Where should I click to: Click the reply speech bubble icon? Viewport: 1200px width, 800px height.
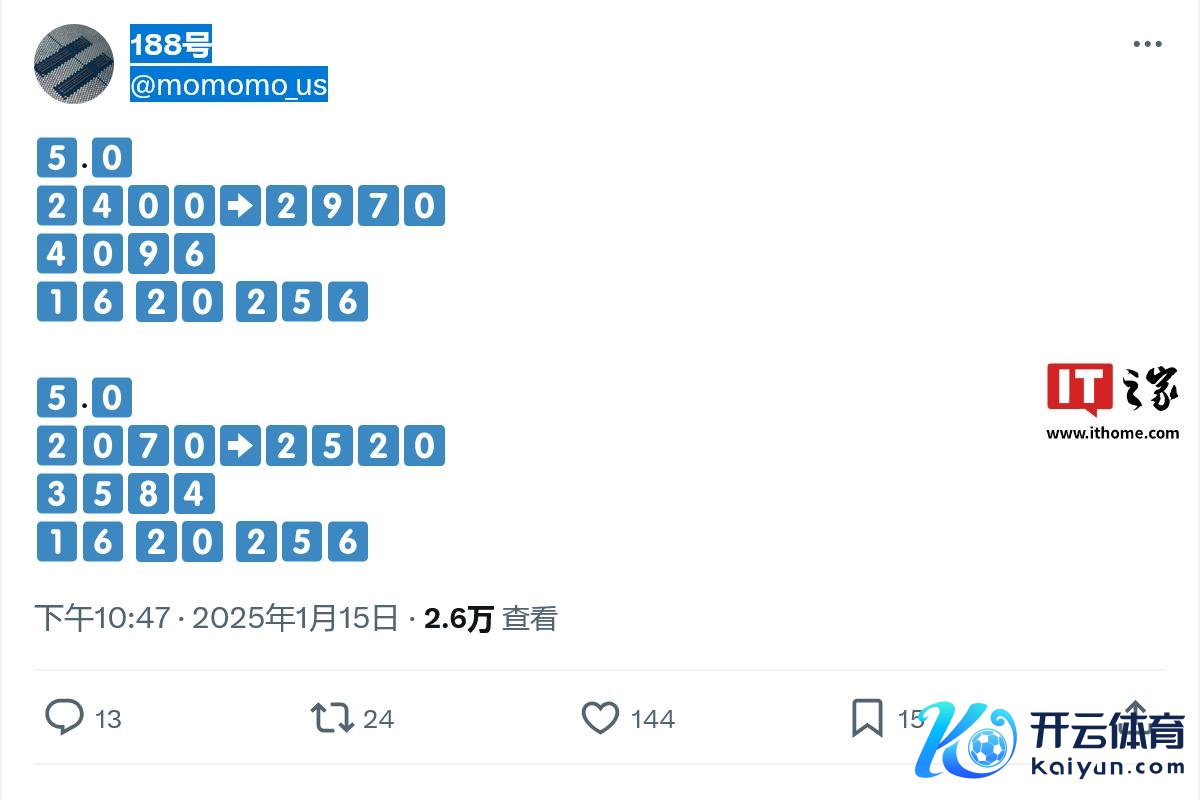pyautogui.click(x=65, y=717)
